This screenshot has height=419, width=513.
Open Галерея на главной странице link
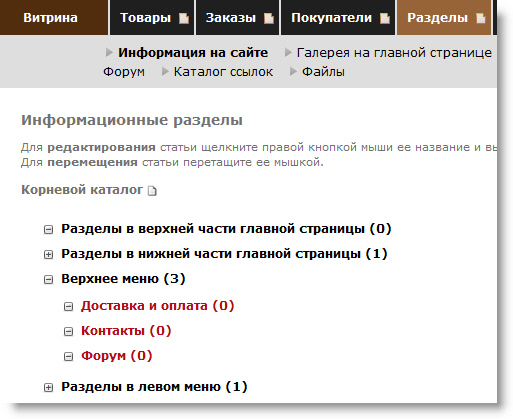coord(394,53)
